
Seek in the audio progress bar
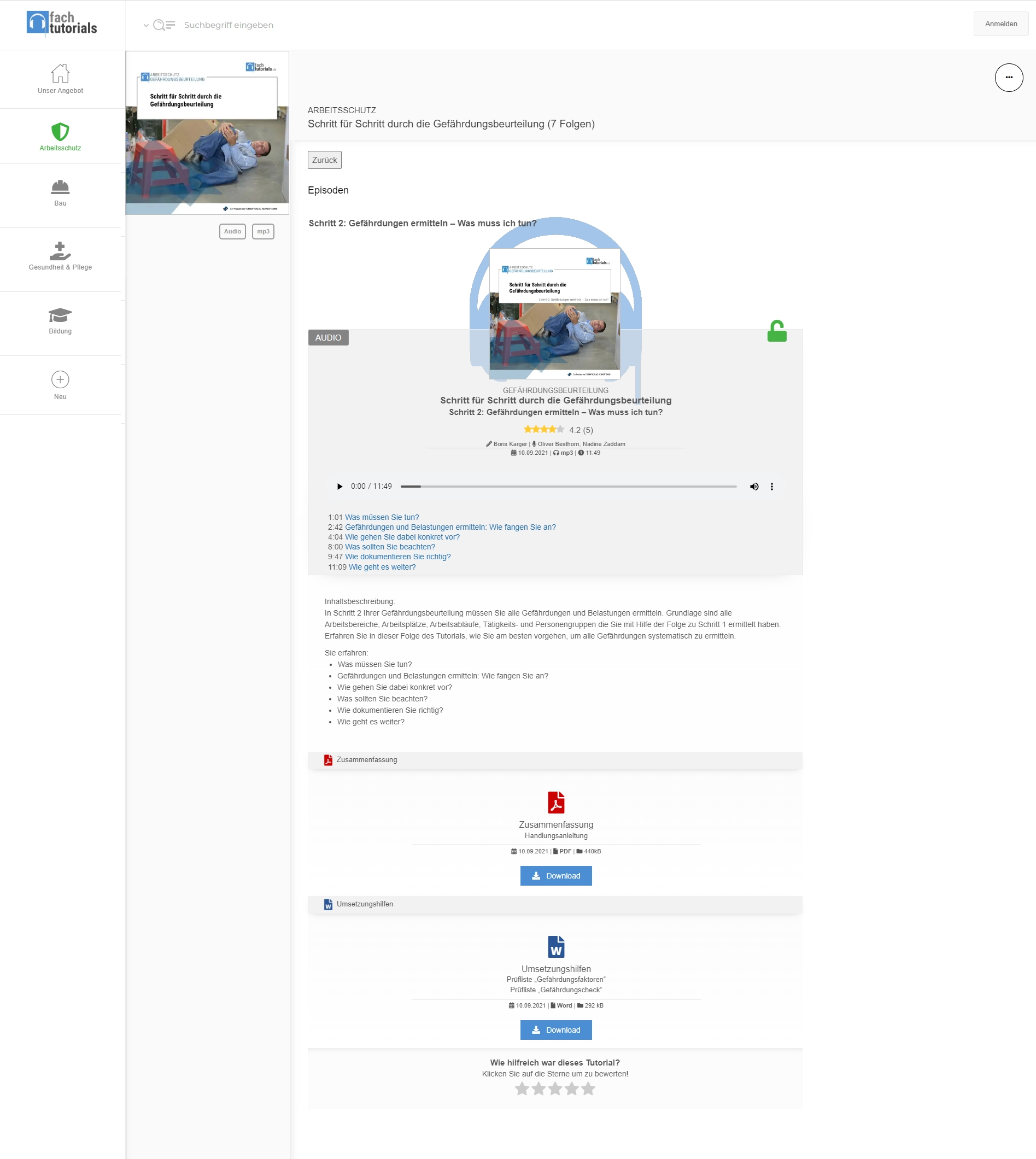pos(569,487)
